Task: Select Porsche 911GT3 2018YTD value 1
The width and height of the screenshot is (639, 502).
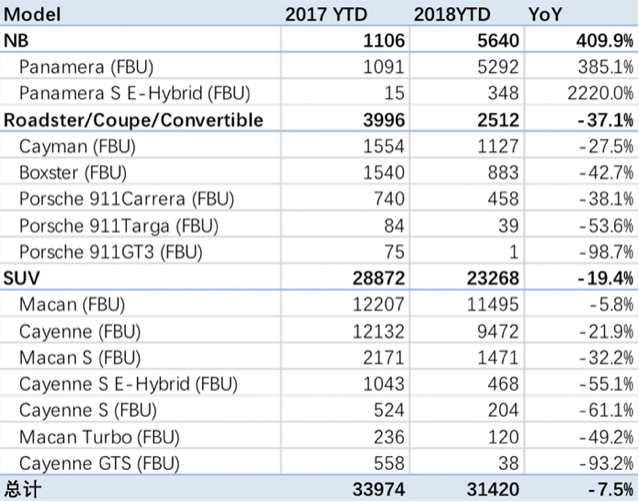Action: coord(495,251)
